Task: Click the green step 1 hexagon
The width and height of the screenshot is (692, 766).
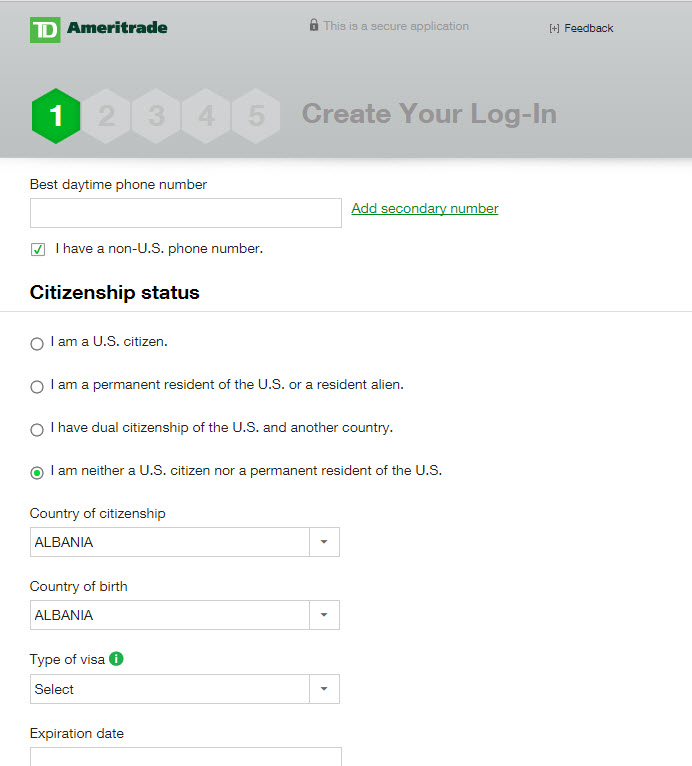Action: (x=56, y=116)
